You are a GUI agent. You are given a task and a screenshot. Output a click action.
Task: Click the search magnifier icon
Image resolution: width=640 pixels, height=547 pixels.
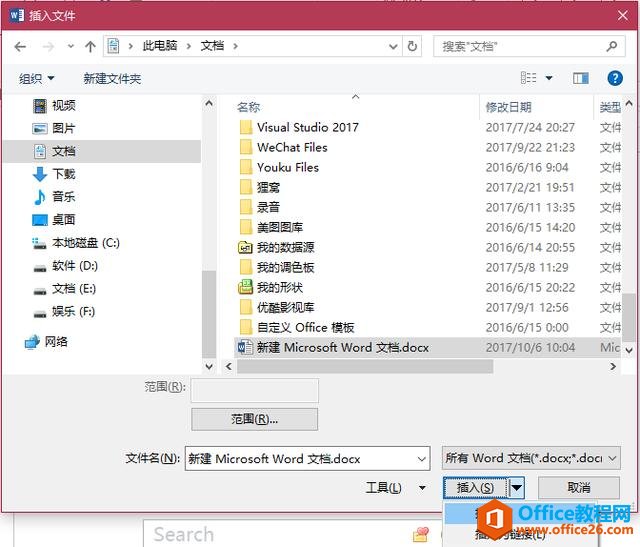(611, 46)
